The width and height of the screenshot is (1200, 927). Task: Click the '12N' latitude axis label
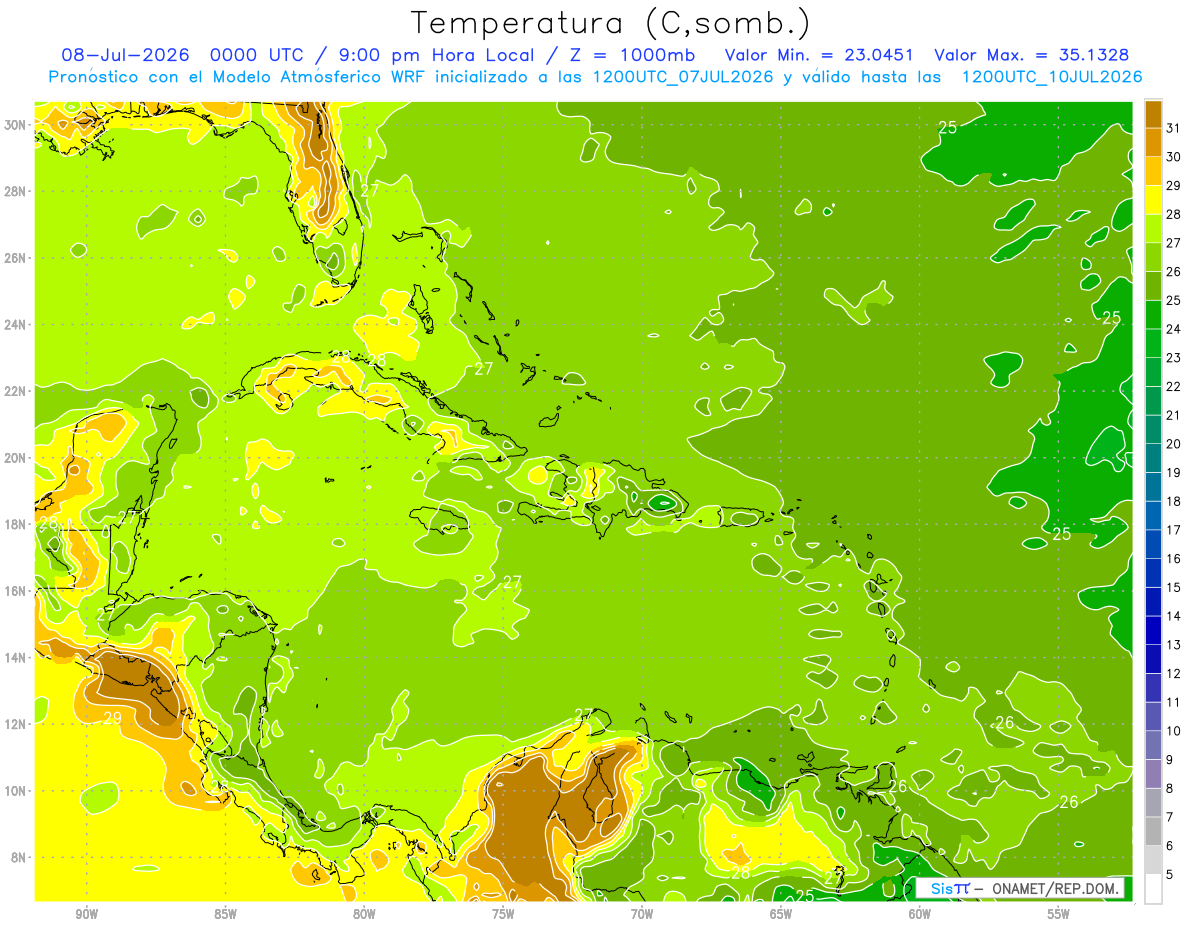[x=16, y=724]
